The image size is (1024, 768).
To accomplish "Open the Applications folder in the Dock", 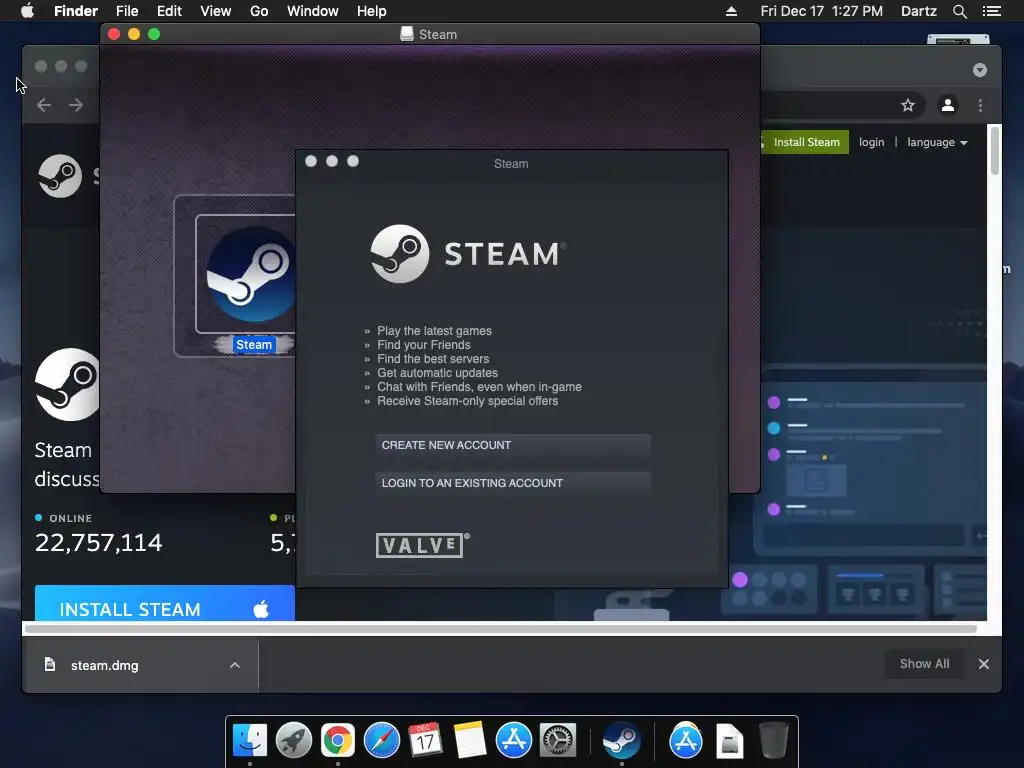I will pos(686,740).
